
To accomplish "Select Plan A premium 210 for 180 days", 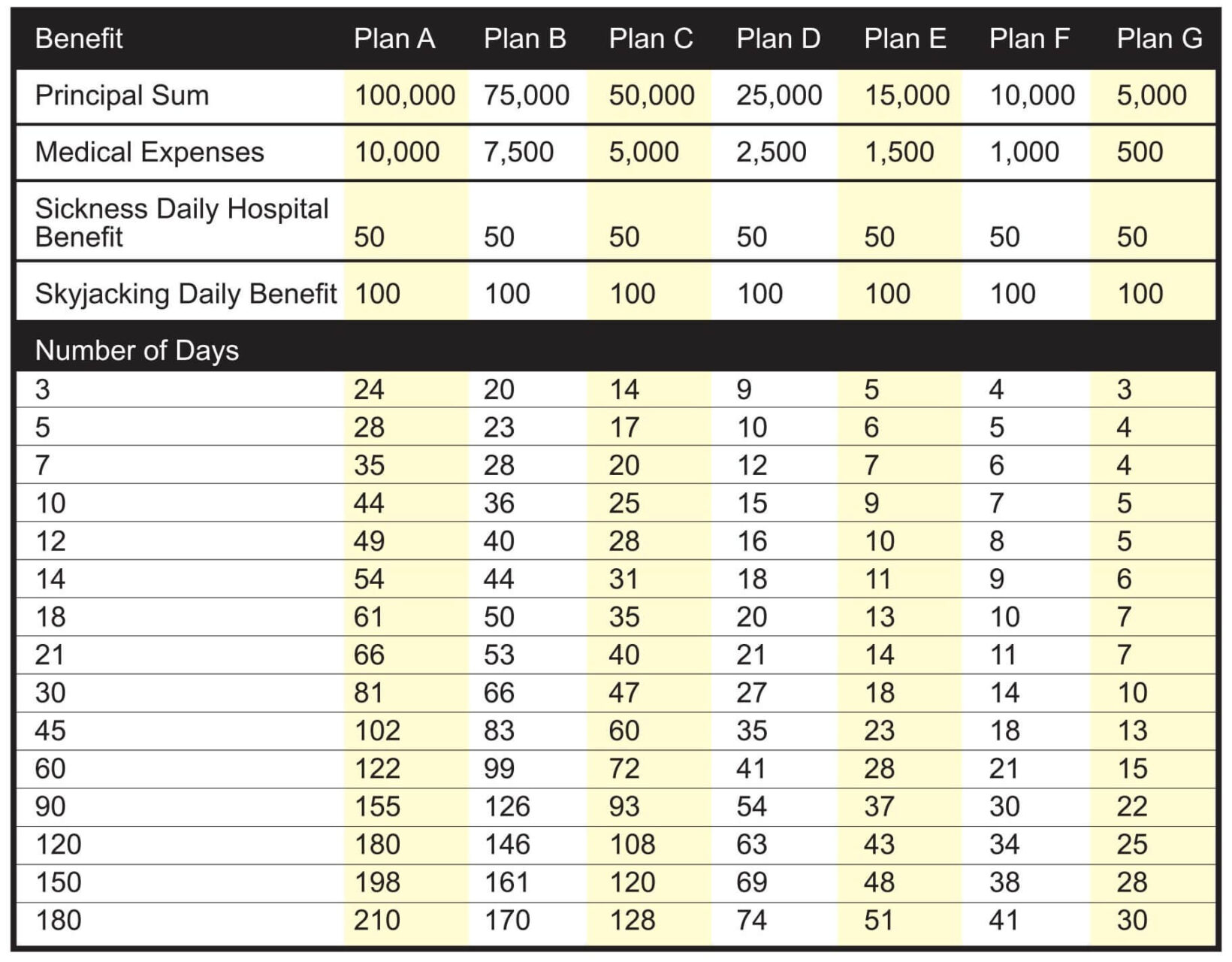I will tap(376, 920).
